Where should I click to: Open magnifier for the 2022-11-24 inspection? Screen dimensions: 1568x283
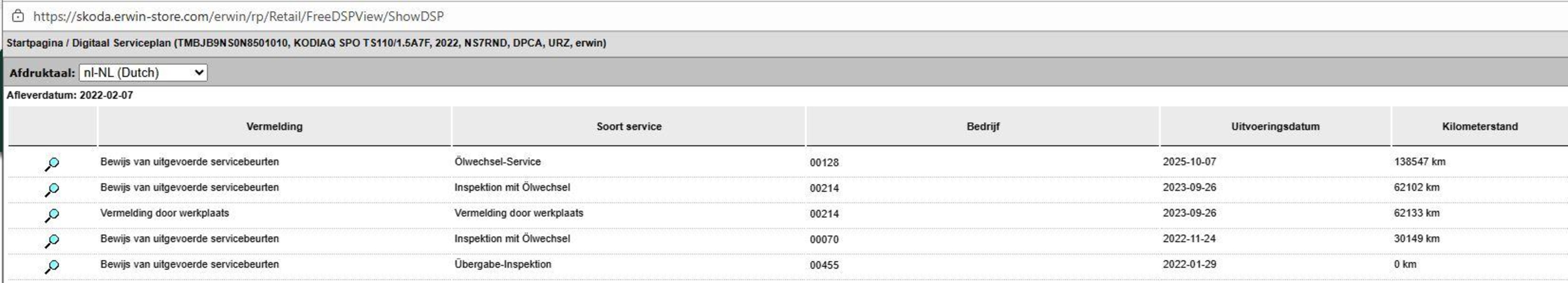coord(52,240)
